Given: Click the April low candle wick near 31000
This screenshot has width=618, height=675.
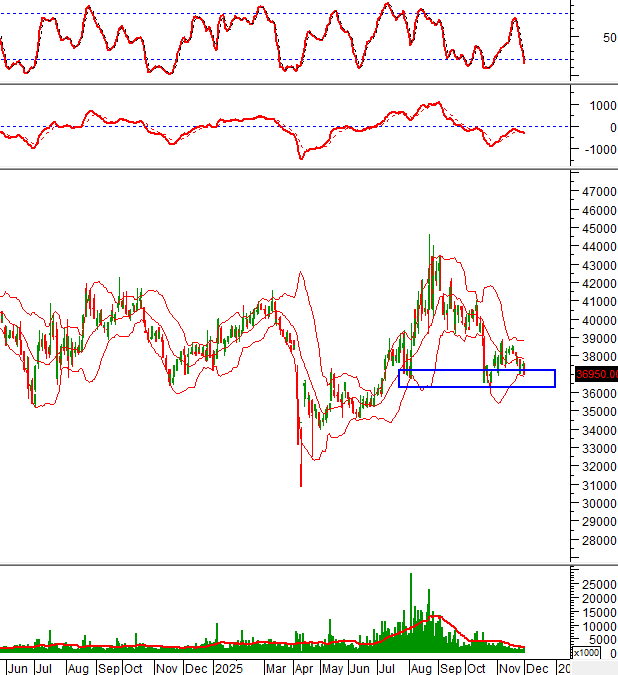Looking at the screenshot, I should click(301, 478).
